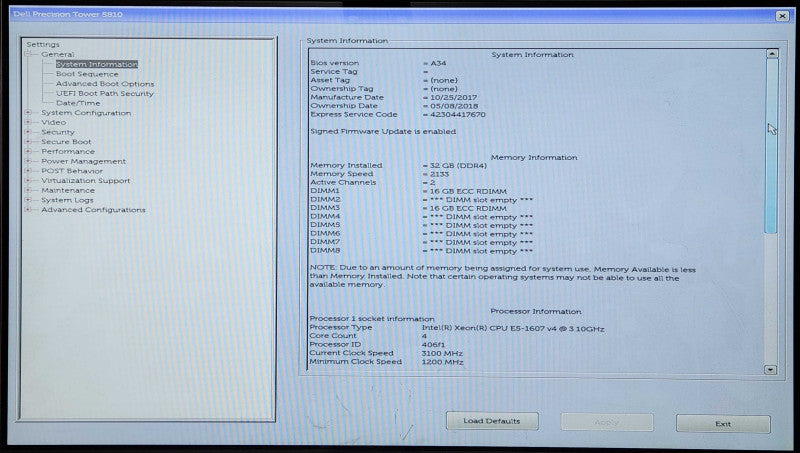Expand the Secure Boot node

(29, 142)
